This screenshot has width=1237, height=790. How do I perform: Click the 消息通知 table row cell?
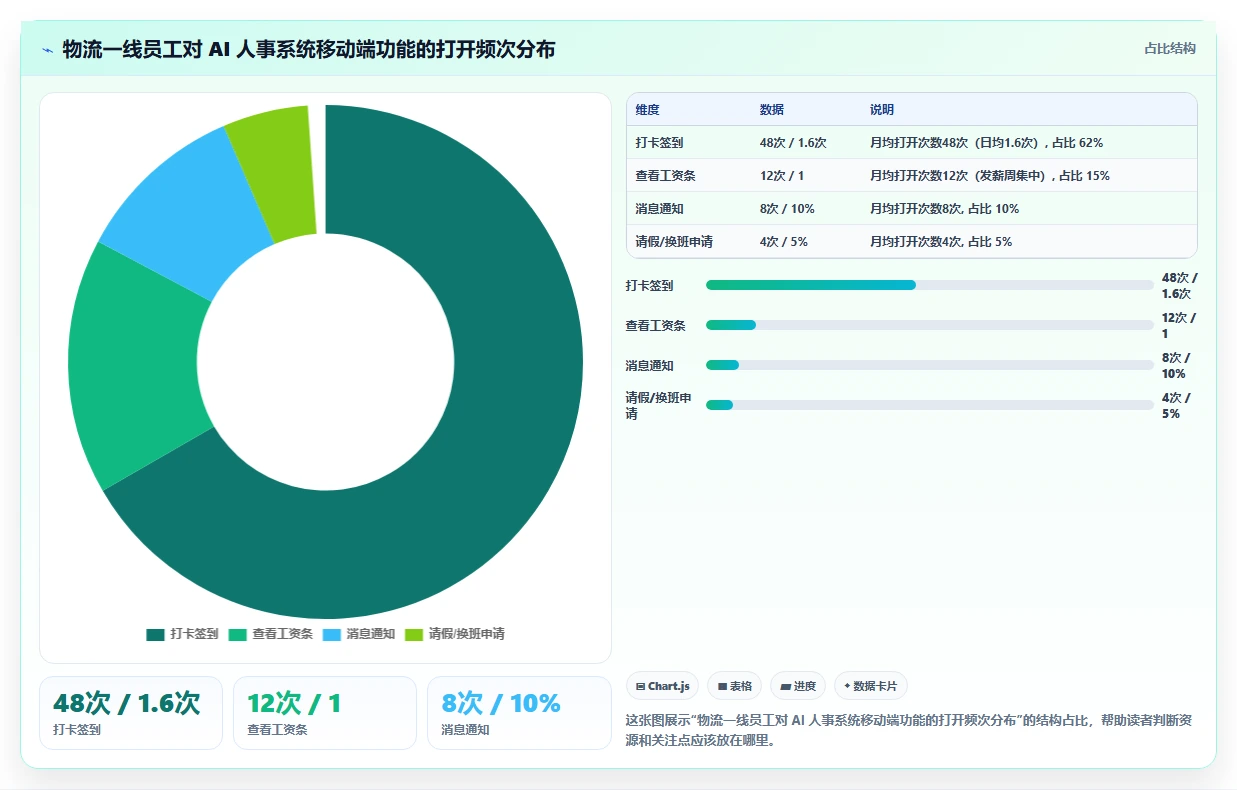659,209
